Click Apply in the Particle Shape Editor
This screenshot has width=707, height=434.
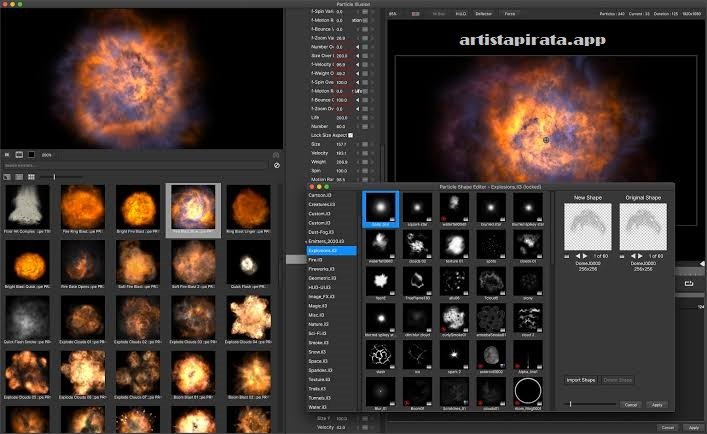click(657, 405)
